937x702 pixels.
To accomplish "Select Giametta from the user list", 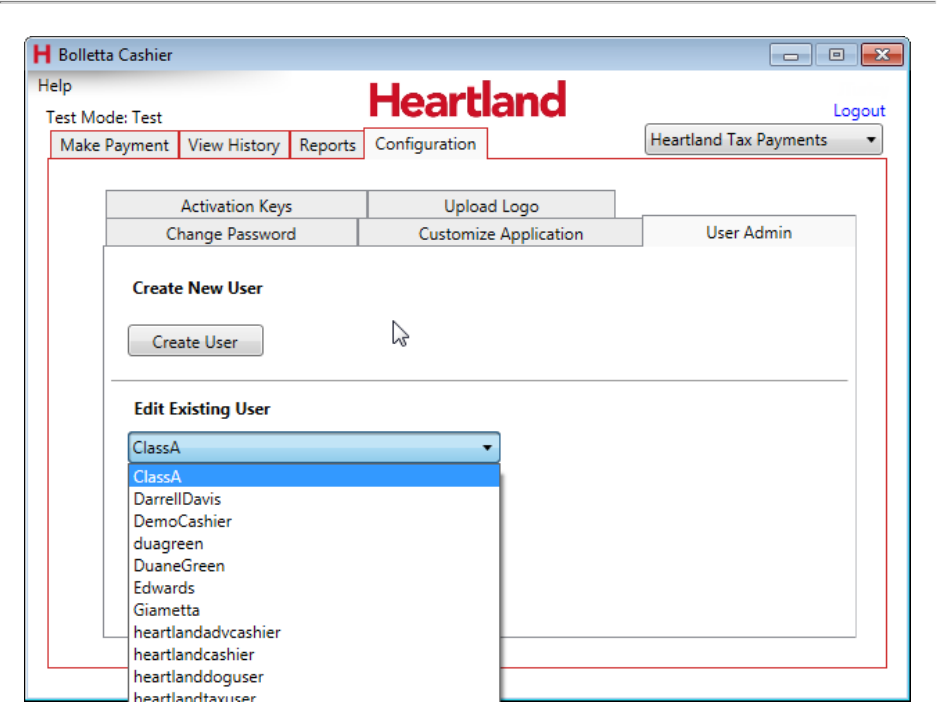I will coord(314,610).
